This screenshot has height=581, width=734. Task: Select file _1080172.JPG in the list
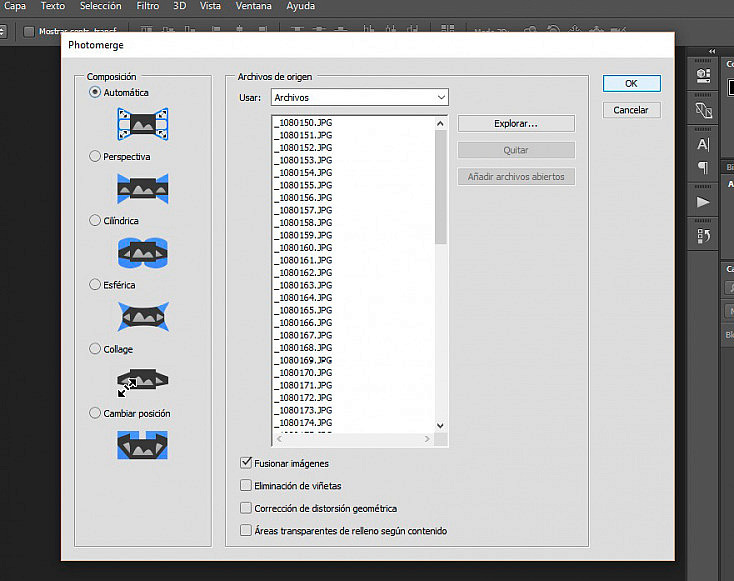[x=303, y=397]
